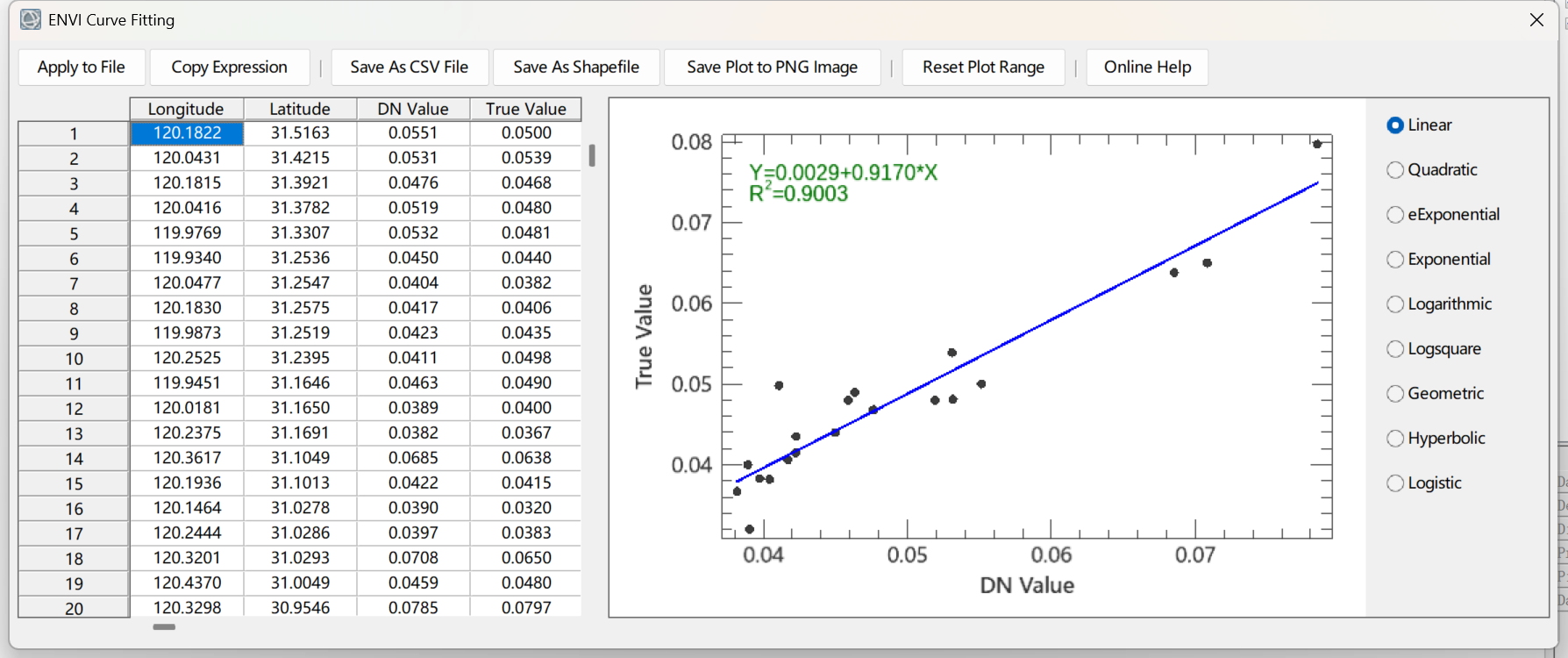Image resolution: width=1568 pixels, height=658 pixels.
Task: Click Copy Expression button
Action: pyautogui.click(x=230, y=67)
